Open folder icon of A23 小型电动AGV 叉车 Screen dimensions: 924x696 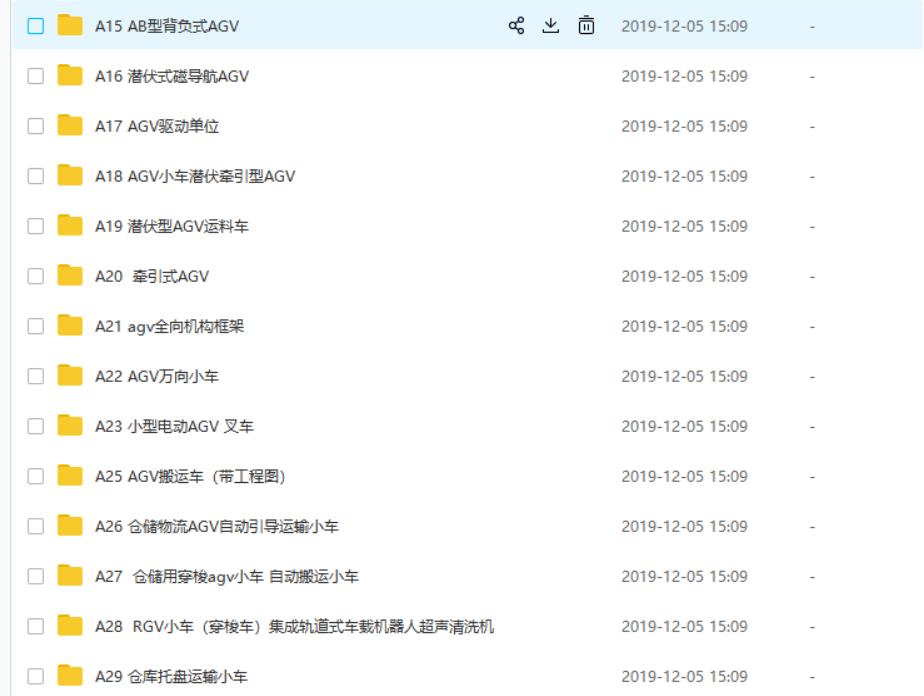pyautogui.click(x=70, y=425)
